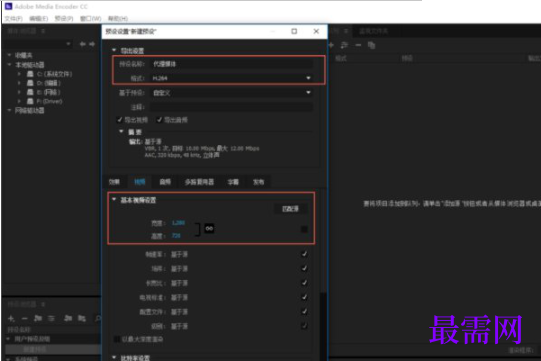Click the width value 1,280
The image size is (541, 361).
[x=178, y=223]
